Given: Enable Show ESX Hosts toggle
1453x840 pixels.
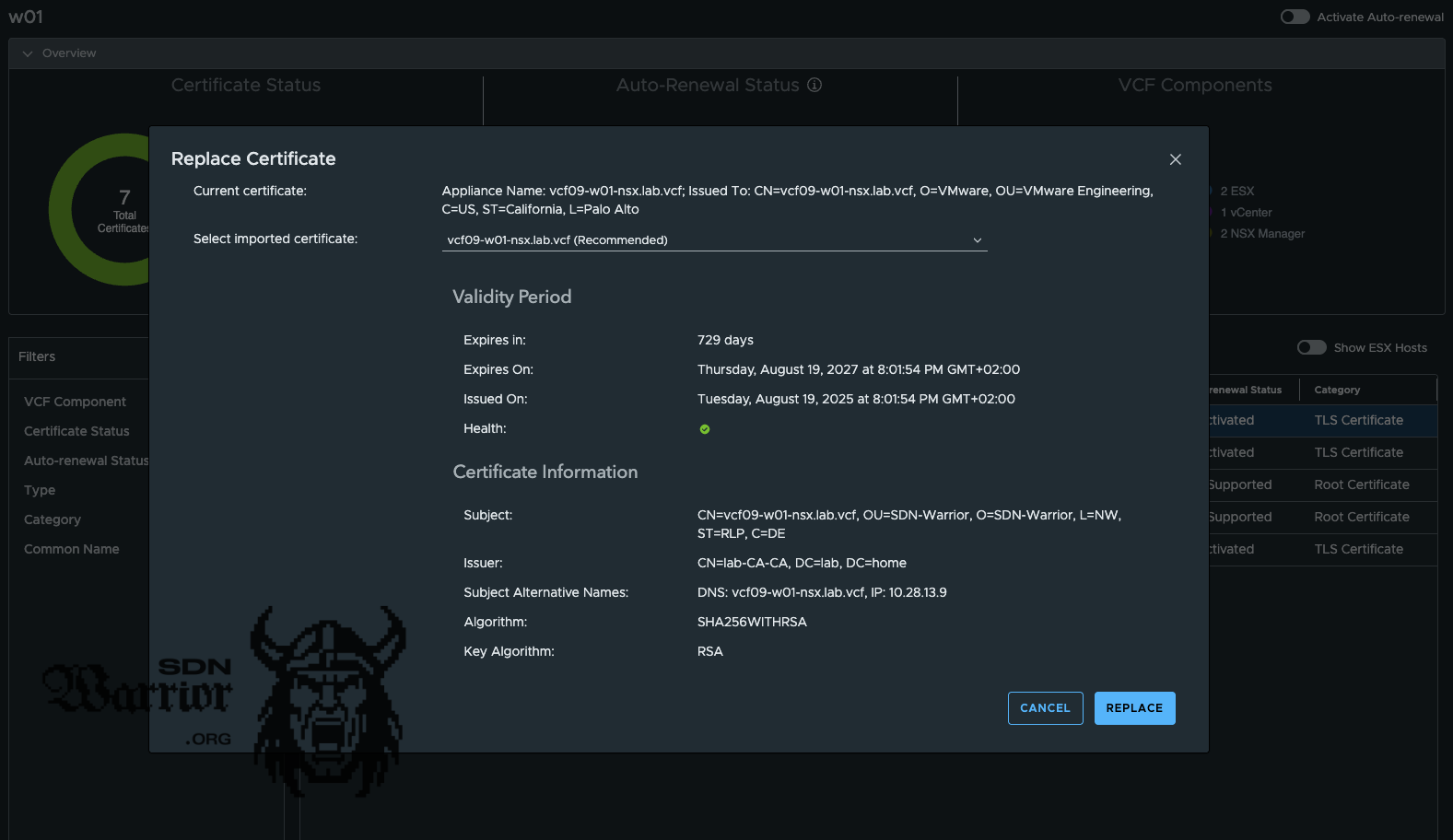Looking at the screenshot, I should pyautogui.click(x=1311, y=347).
